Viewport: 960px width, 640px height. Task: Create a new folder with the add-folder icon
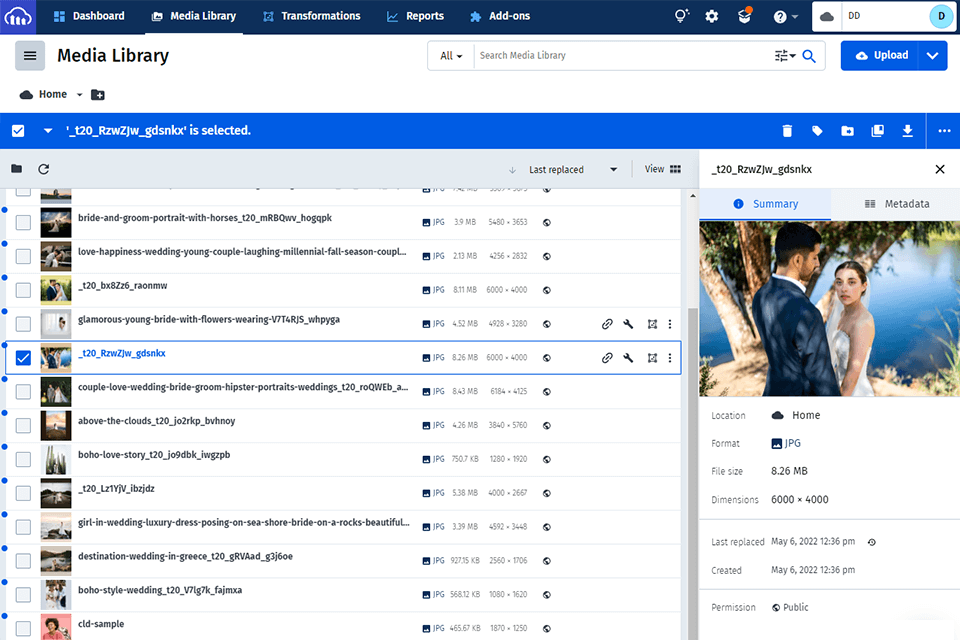click(98, 94)
